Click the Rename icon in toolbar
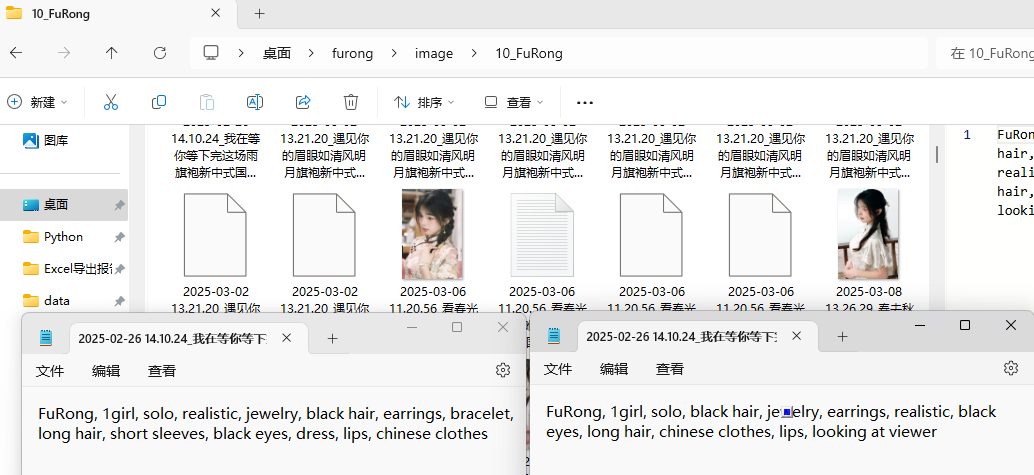 [x=255, y=102]
